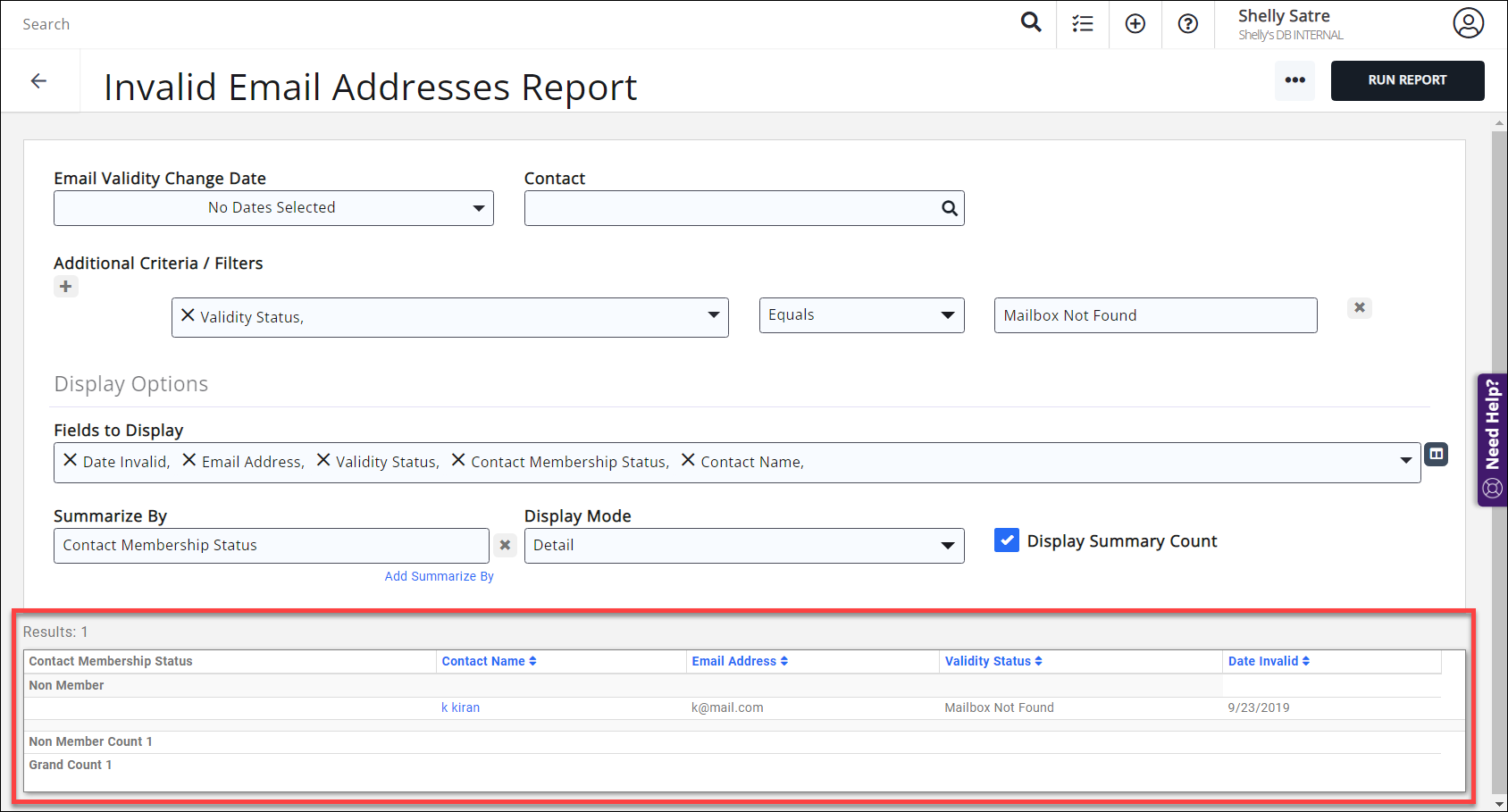
Task: Click the column chooser icon beside Fields to Display
Action: 1436,454
